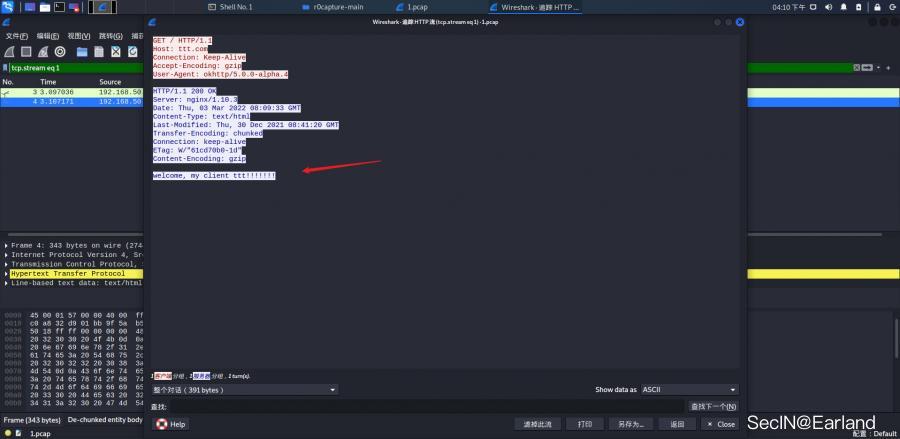
Task: Click the 查找 search input field
Action: (426, 406)
